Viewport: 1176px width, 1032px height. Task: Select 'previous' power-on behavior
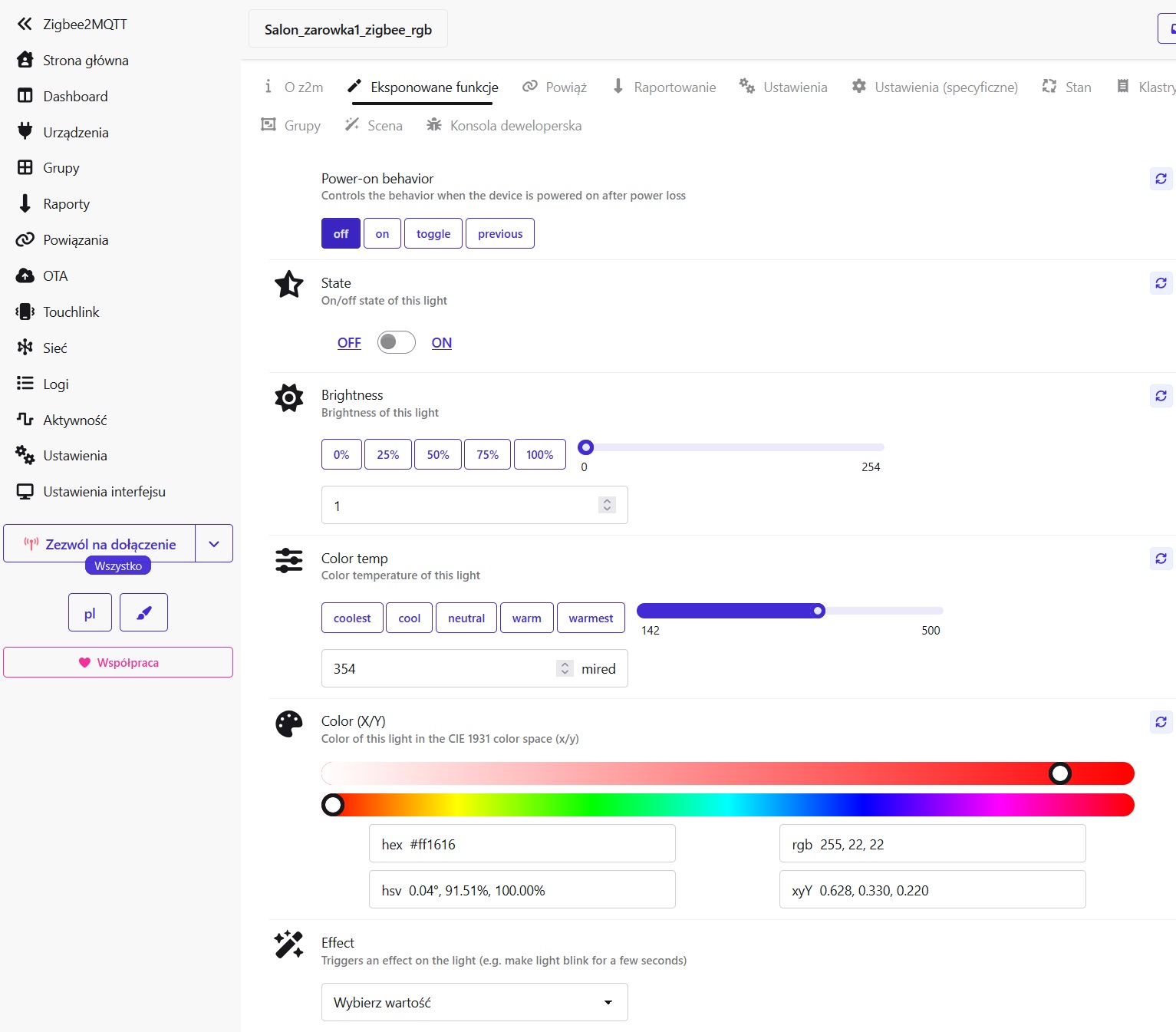click(499, 234)
